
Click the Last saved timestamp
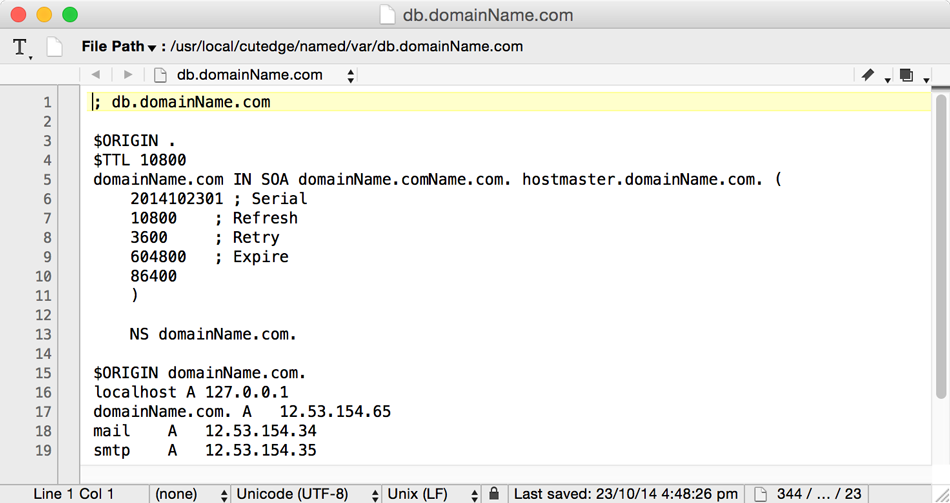click(x=626, y=494)
